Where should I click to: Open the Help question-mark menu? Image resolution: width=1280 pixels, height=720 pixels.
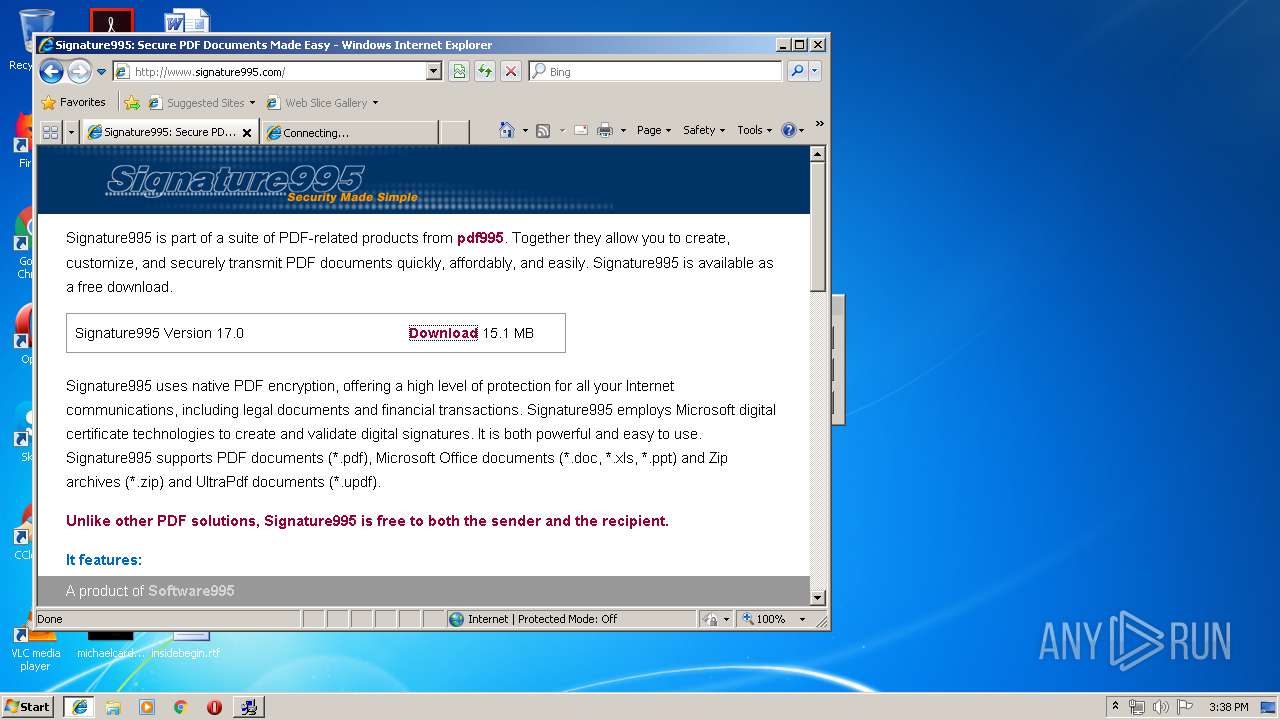[x=792, y=130]
